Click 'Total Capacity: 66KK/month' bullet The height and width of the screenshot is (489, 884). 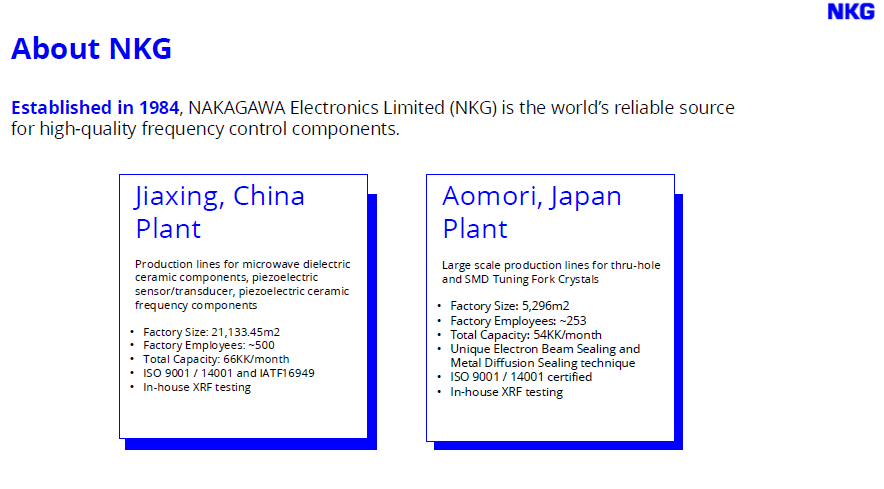tap(216, 359)
